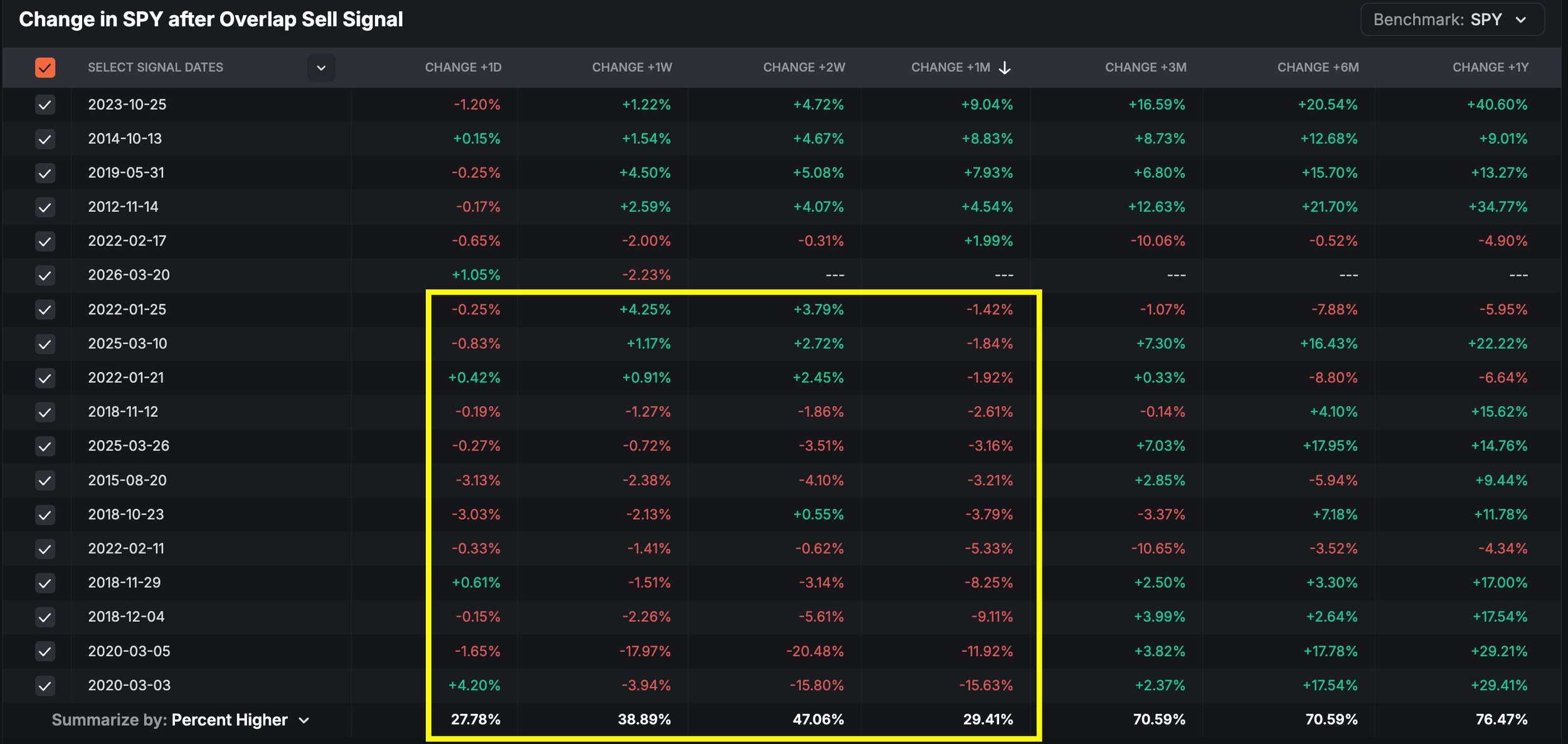This screenshot has width=1568, height=744.
Task: Uncheck the 2026-03-20 signal date row
Action: tap(45, 275)
